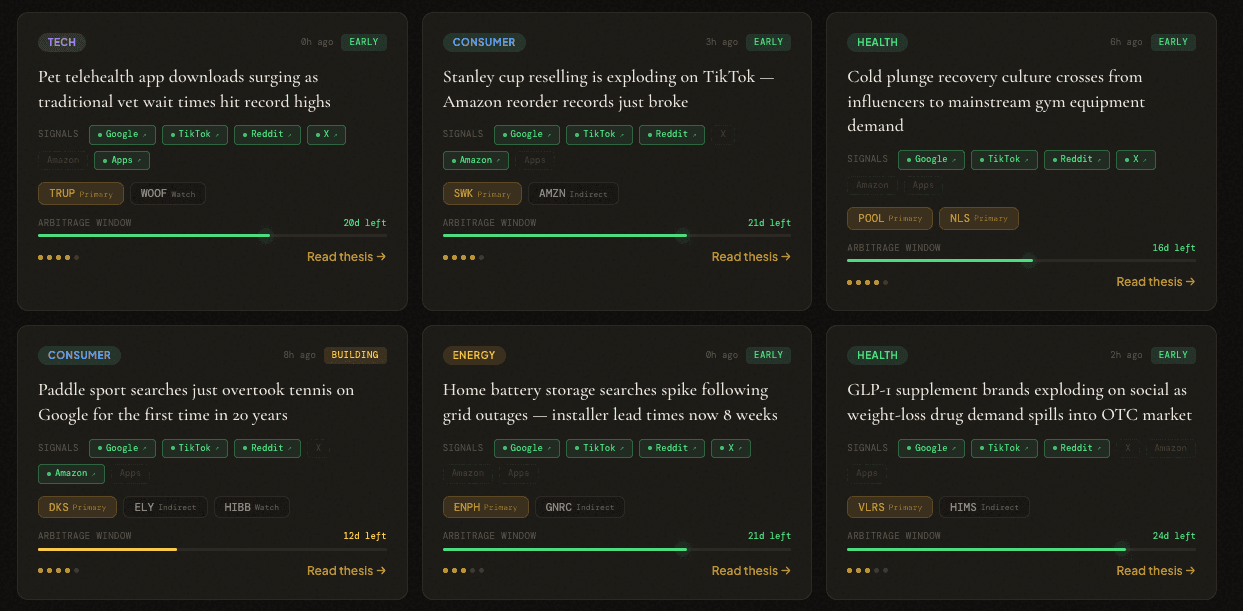Open X signal on pet telehealth card
The height and width of the screenshot is (611, 1243).
click(326, 134)
